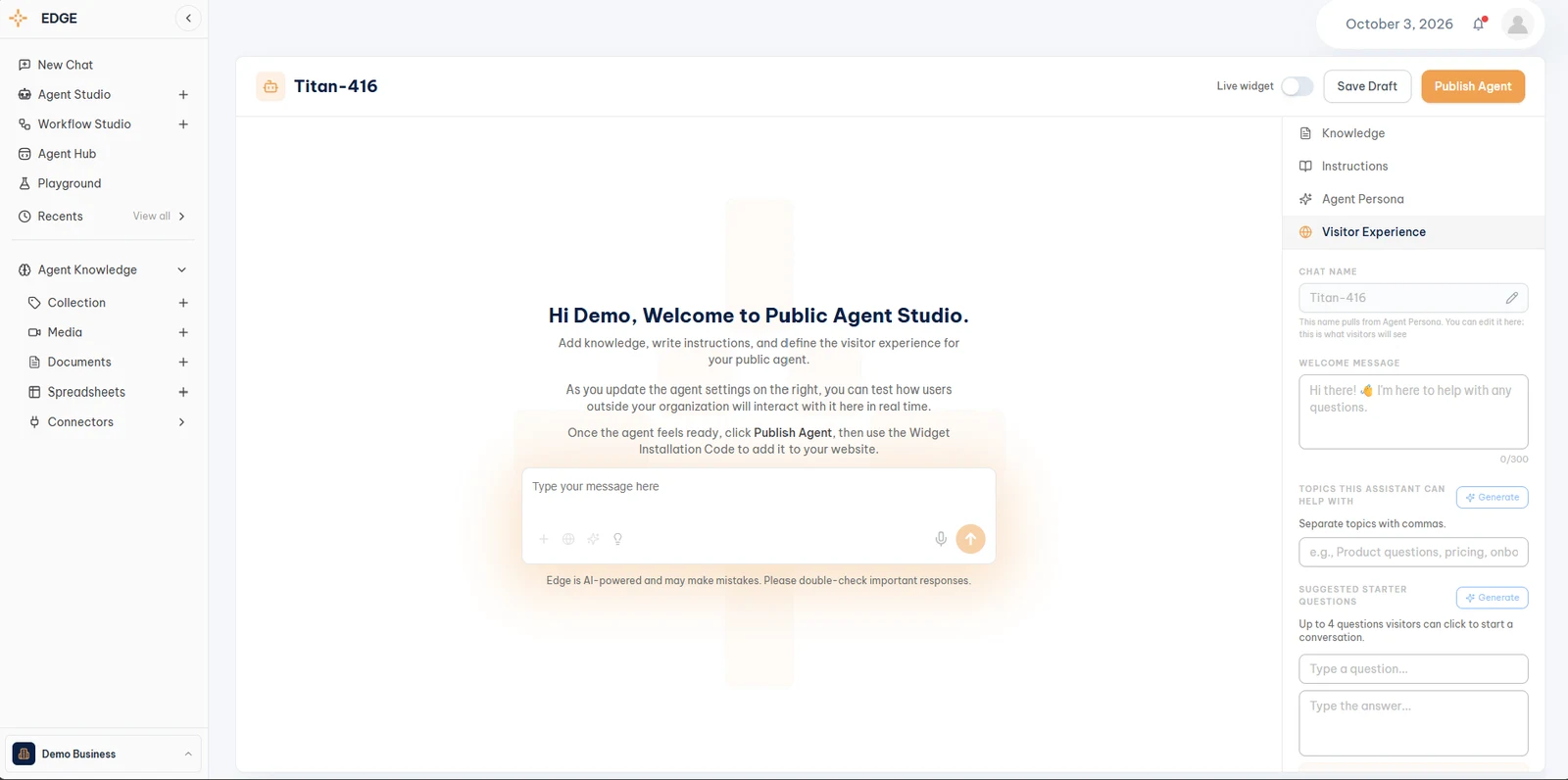Open the notifications bell
The width and height of the screenshot is (1568, 780).
tap(1479, 24)
